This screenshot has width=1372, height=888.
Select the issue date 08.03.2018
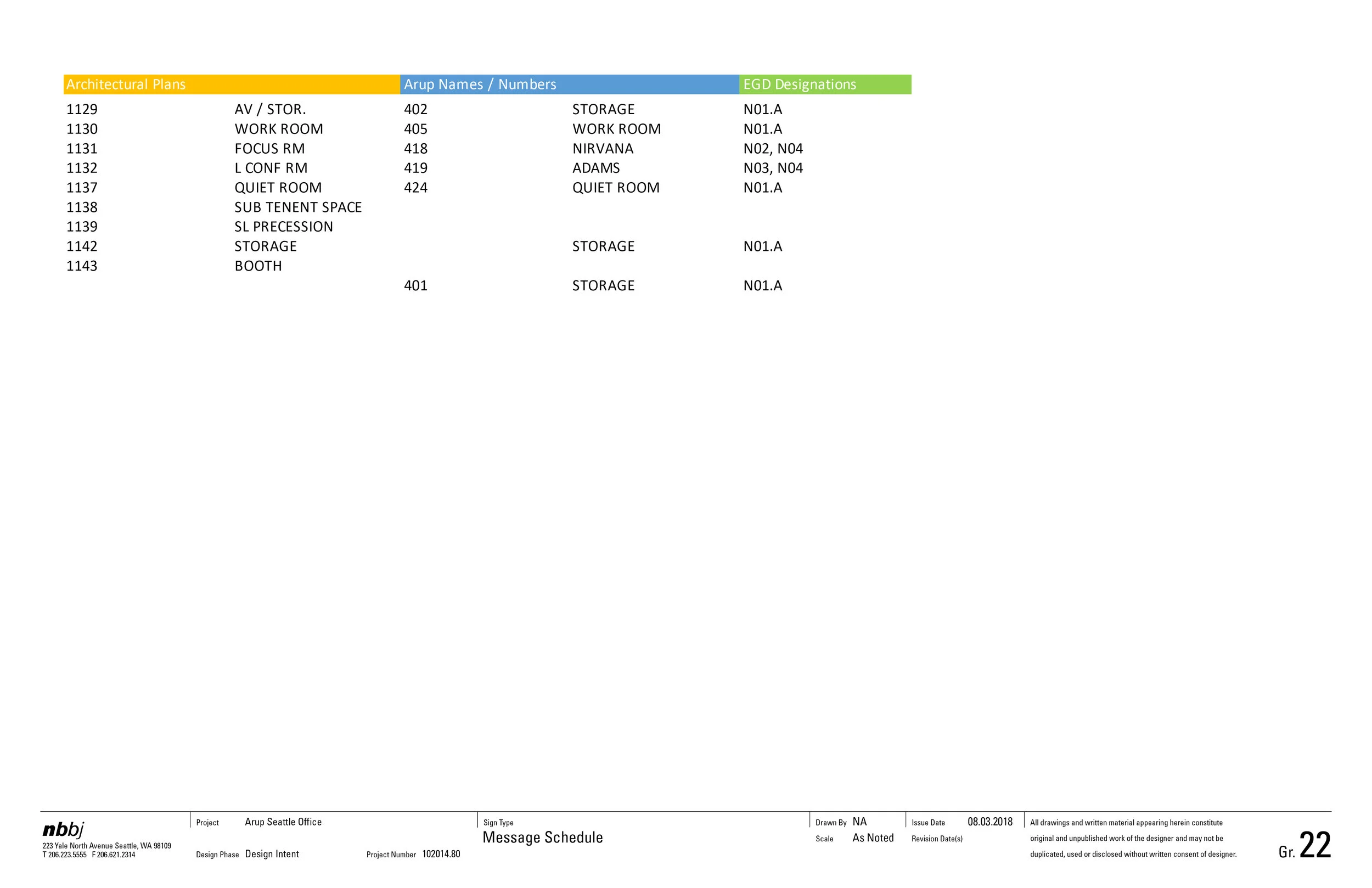[990, 822]
